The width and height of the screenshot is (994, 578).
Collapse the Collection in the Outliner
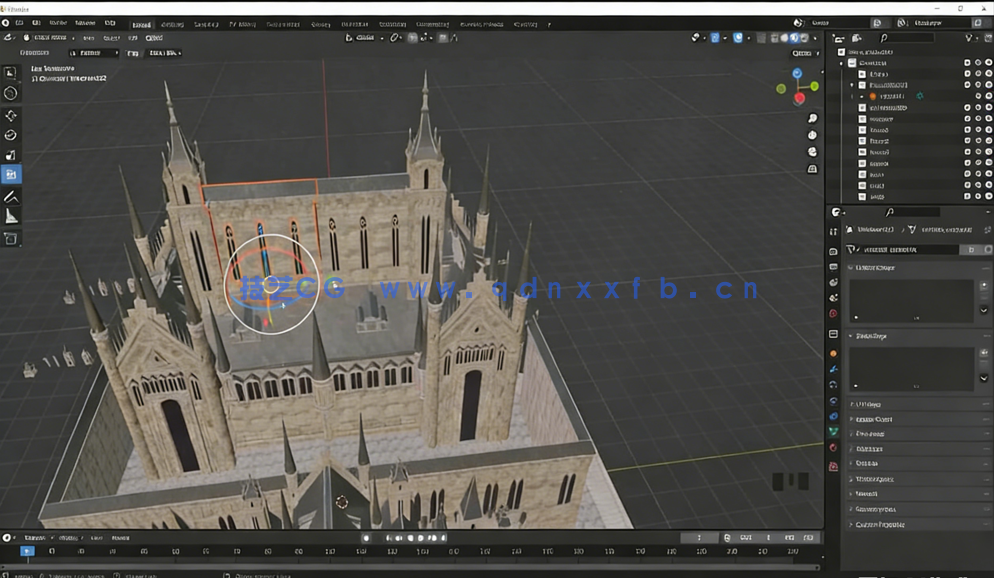(x=842, y=62)
